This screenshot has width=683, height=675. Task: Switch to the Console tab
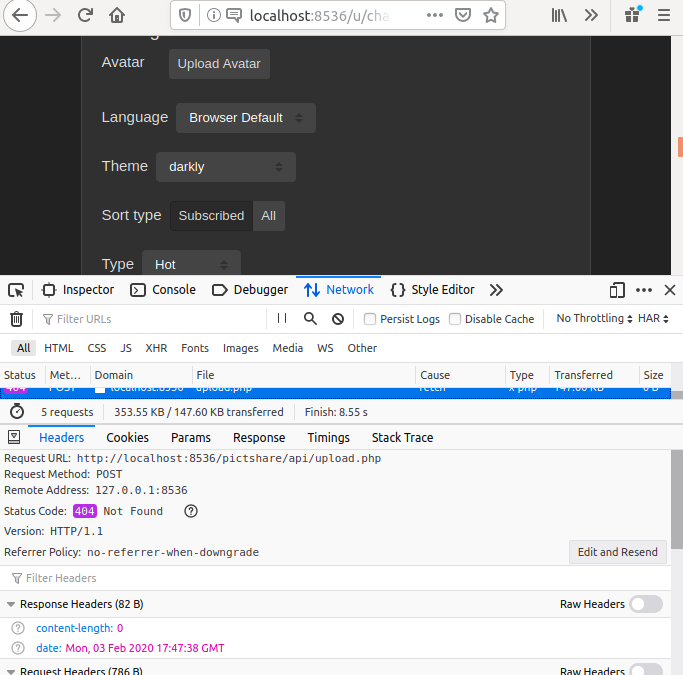(x=163, y=290)
